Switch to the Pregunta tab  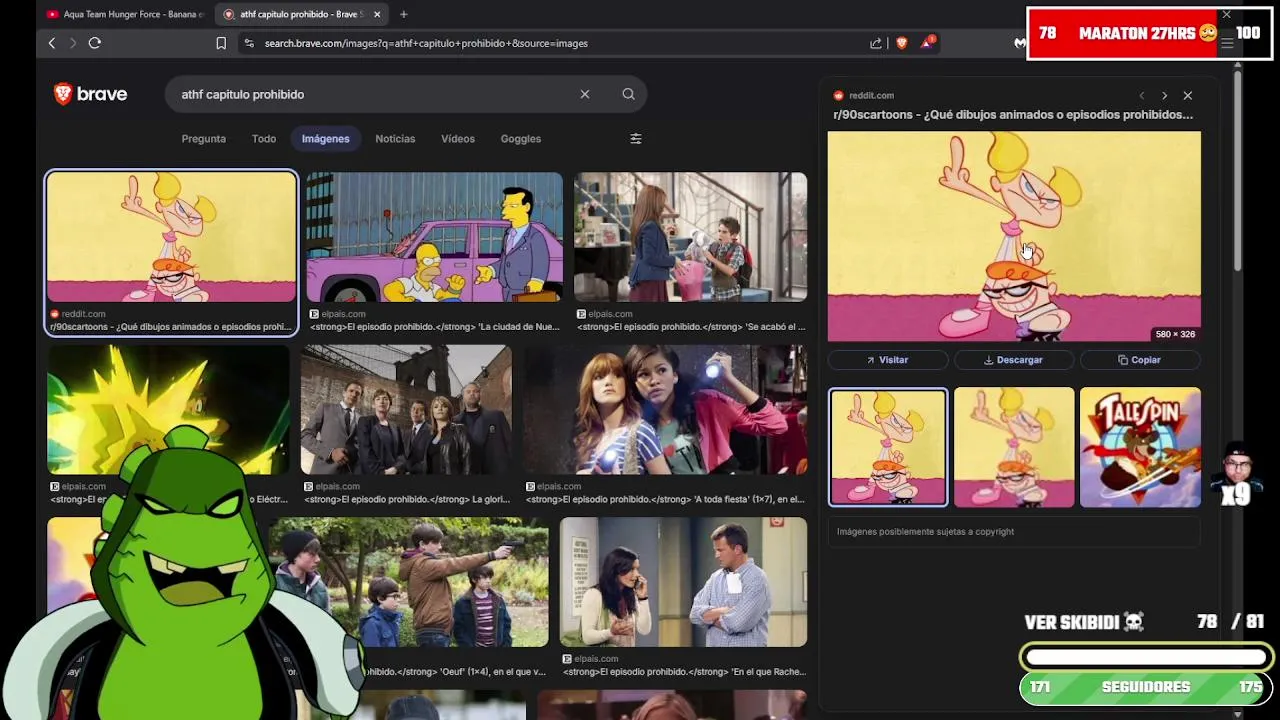click(204, 139)
